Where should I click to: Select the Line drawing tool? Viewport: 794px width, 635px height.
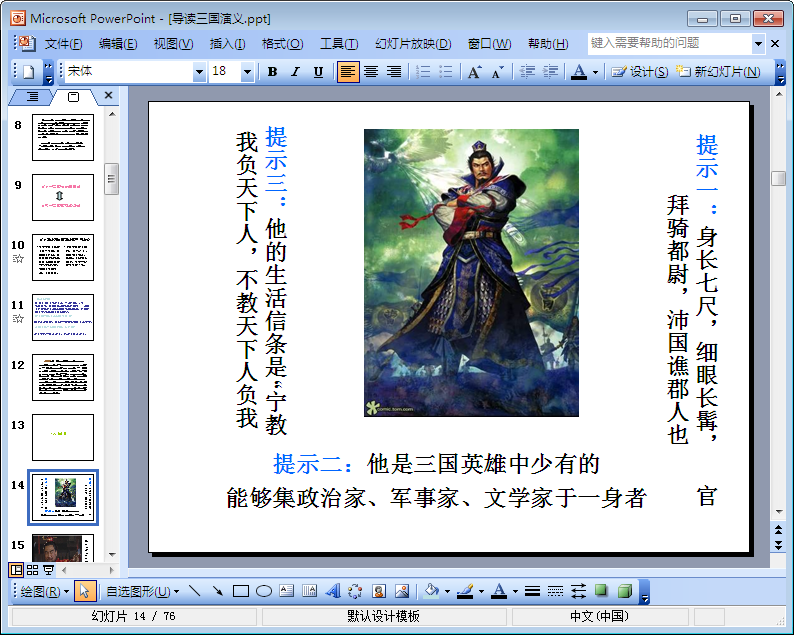194,591
